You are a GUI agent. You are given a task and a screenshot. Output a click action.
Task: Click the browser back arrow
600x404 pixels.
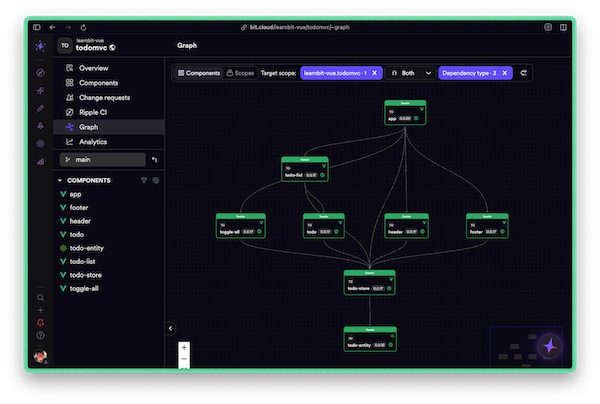point(52,27)
